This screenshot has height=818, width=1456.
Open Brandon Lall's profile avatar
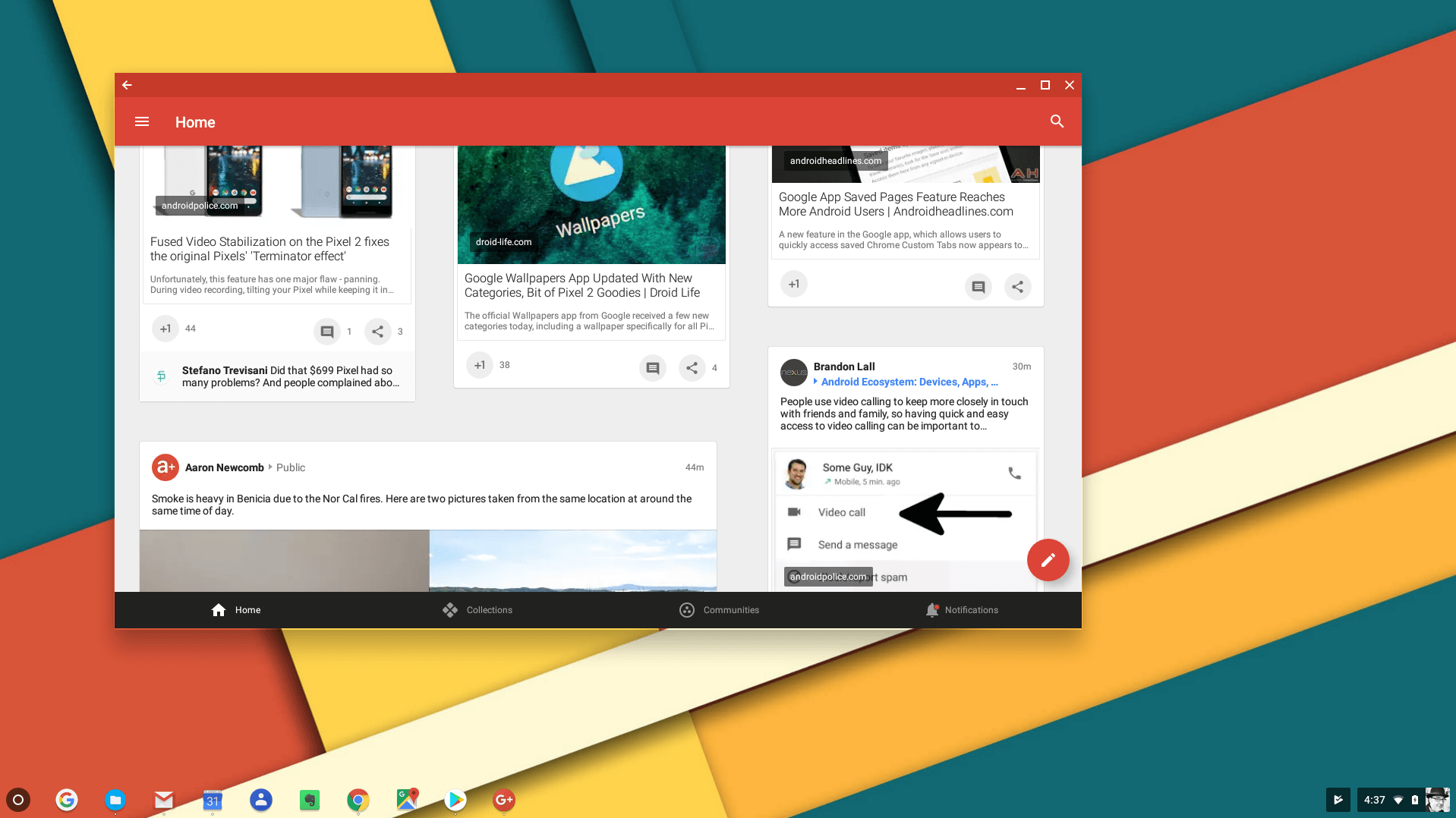click(x=794, y=373)
